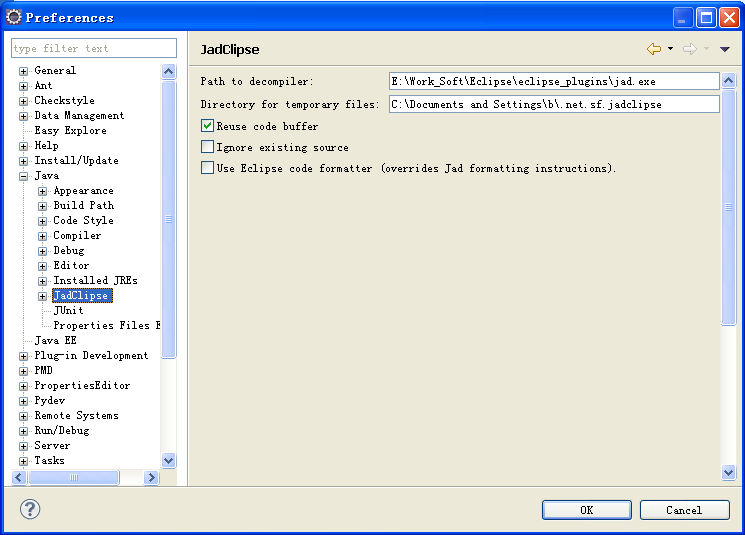Click the OK button
Image resolution: width=745 pixels, height=535 pixels.
(x=586, y=510)
